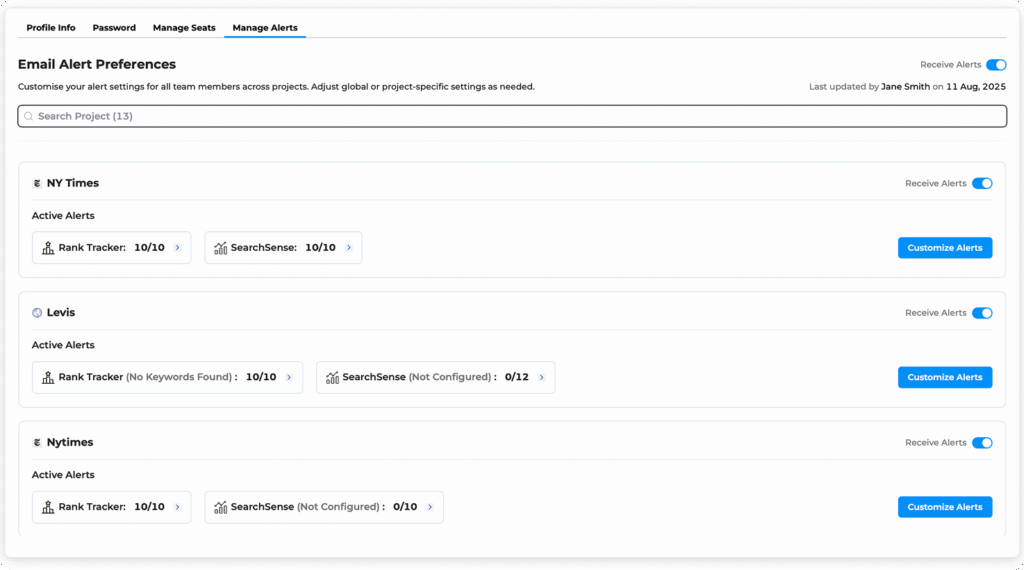The width and height of the screenshot is (1024, 570).
Task: Click the NY Times project logo icon
Action: (37, 184)
